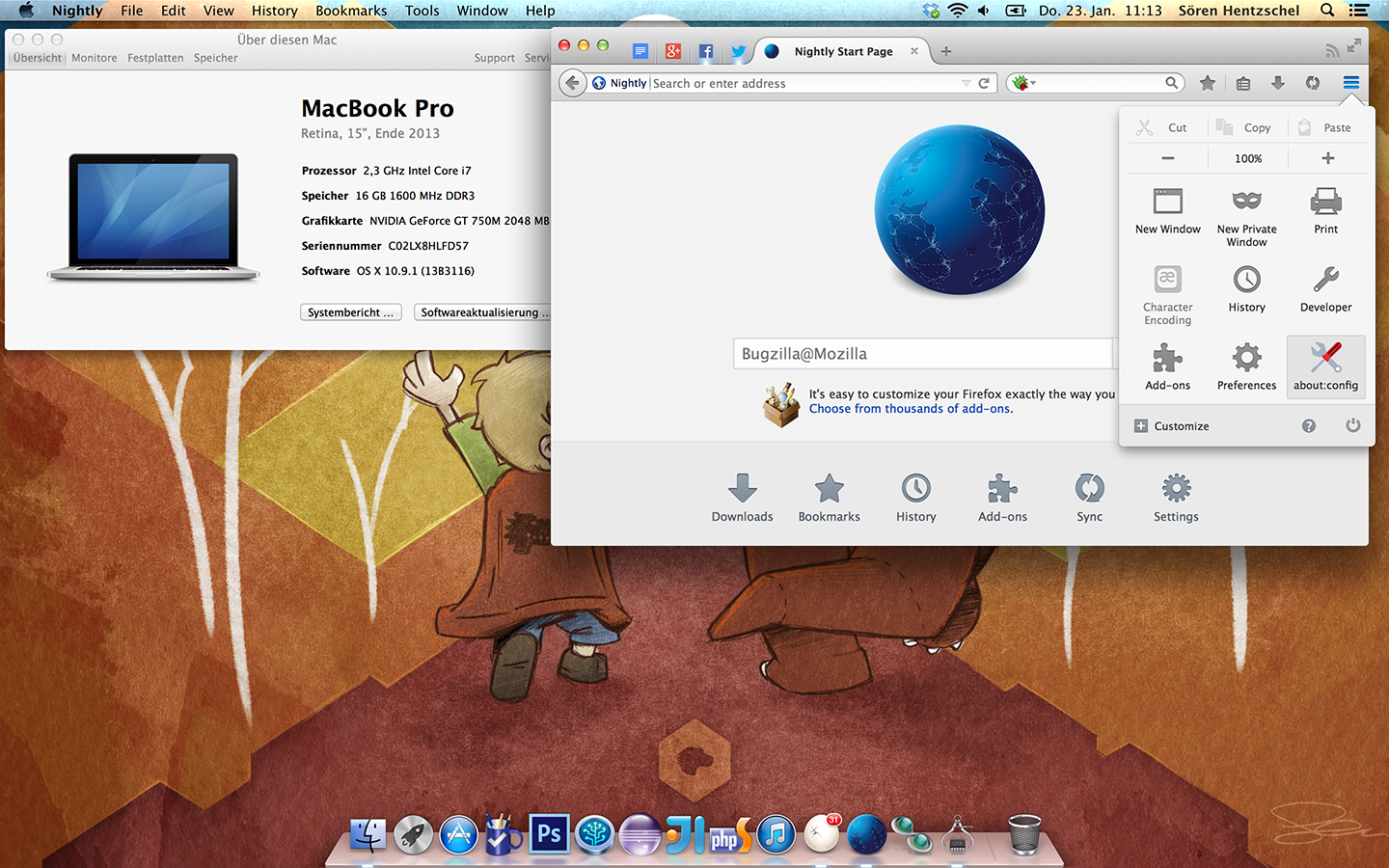
Task: Zoom in with the plus button
Action: 1327,158
